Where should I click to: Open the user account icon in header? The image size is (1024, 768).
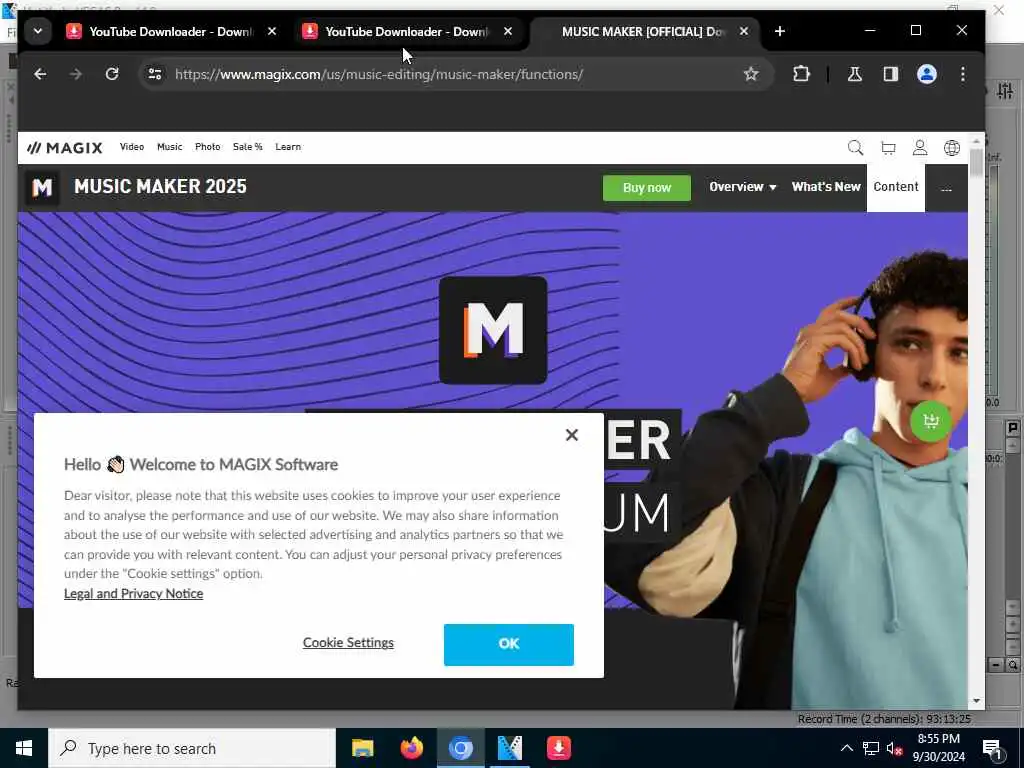(x=920, y=148)
